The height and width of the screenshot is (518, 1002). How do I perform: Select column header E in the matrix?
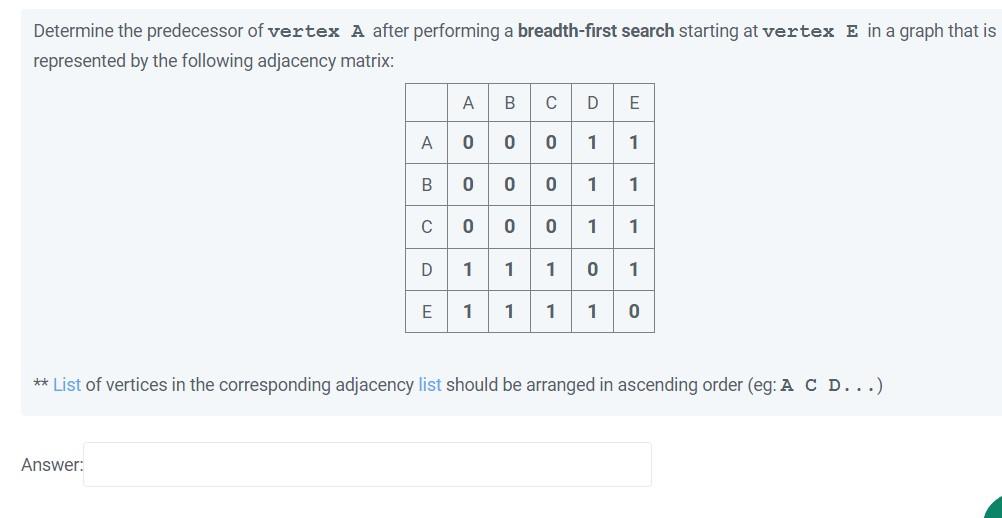634,103
